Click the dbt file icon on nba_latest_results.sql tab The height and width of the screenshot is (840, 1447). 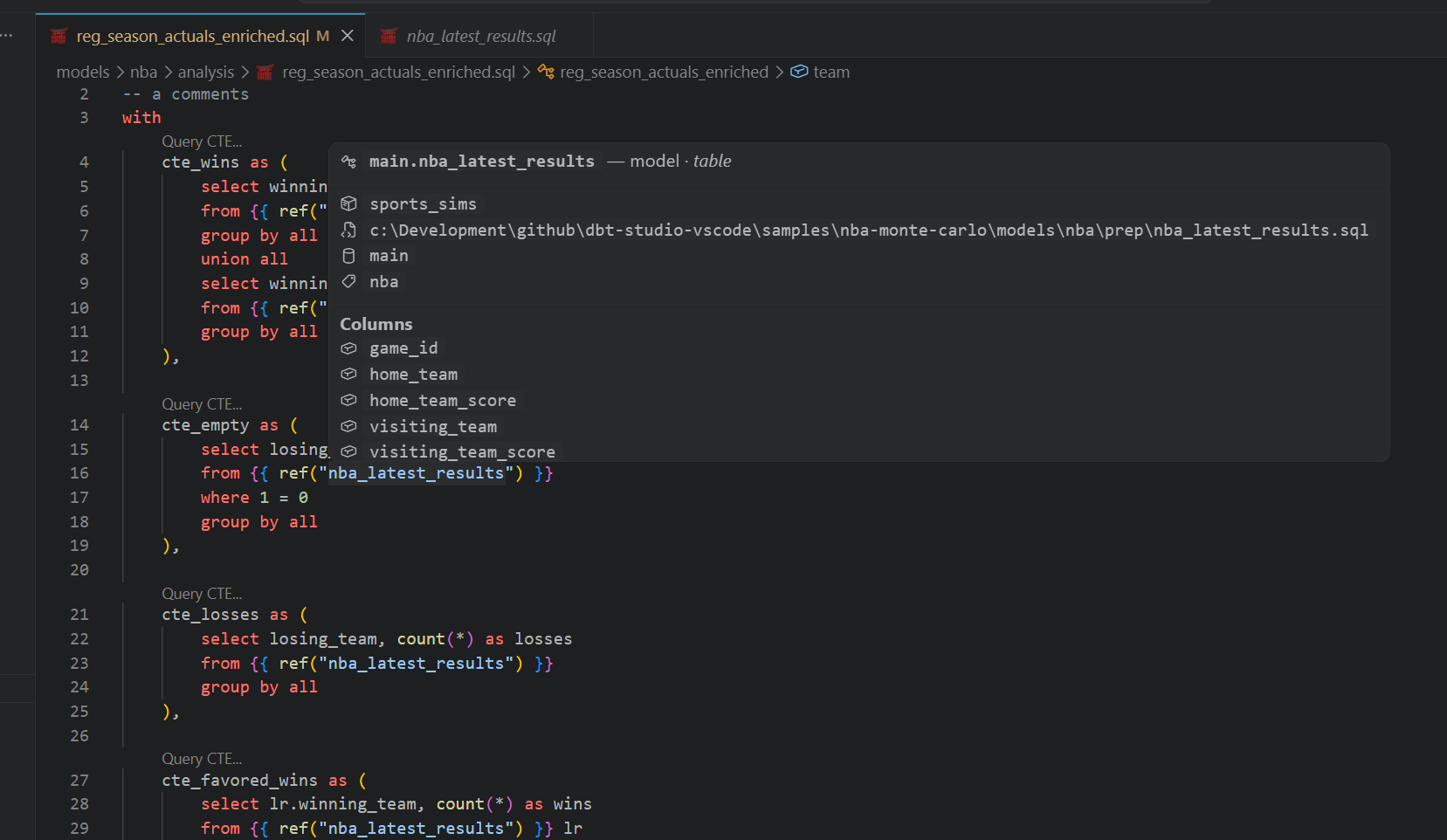tap(389, 36)
